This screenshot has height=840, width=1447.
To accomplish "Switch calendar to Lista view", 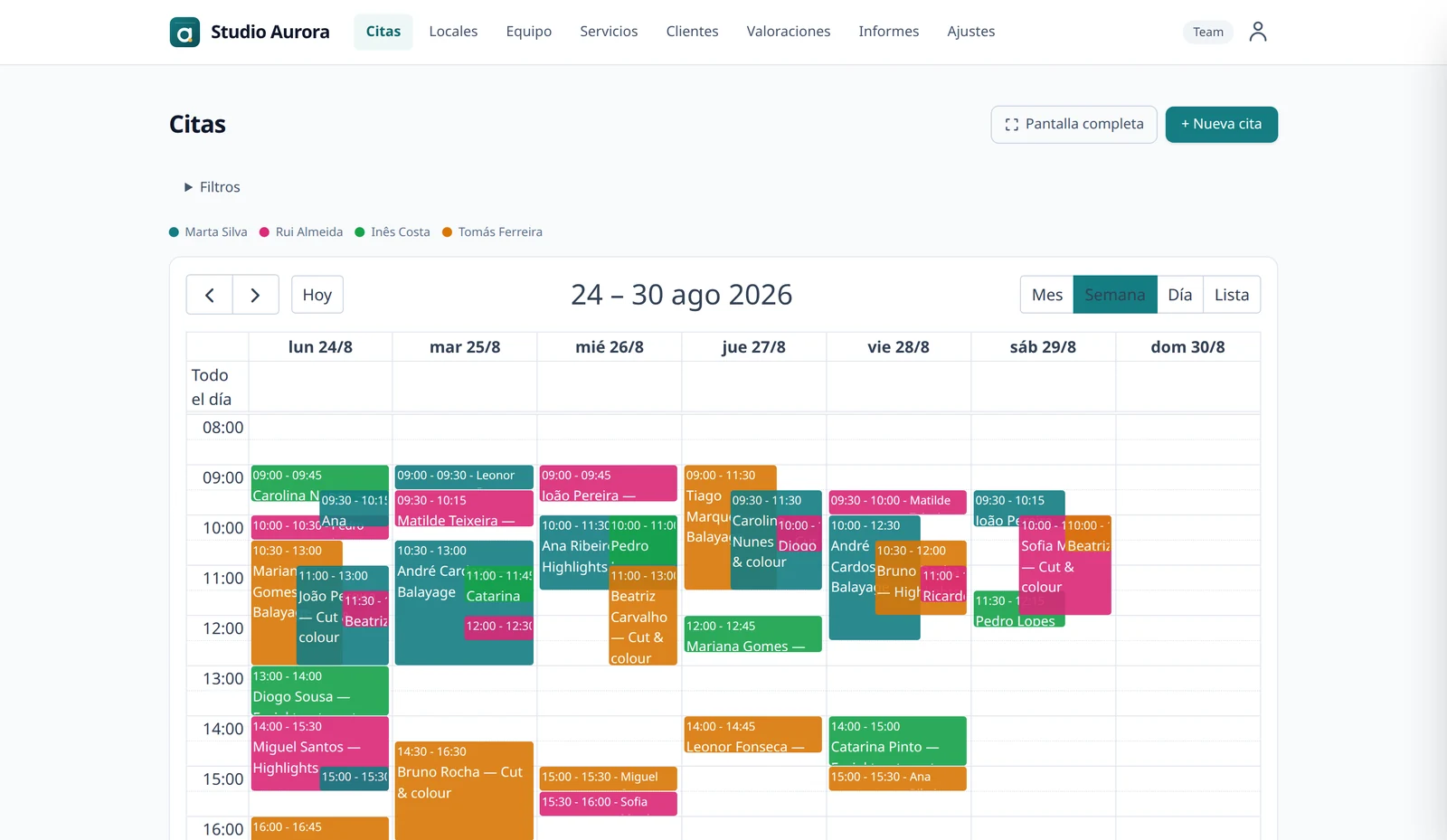I will (x=1232, y=295).
